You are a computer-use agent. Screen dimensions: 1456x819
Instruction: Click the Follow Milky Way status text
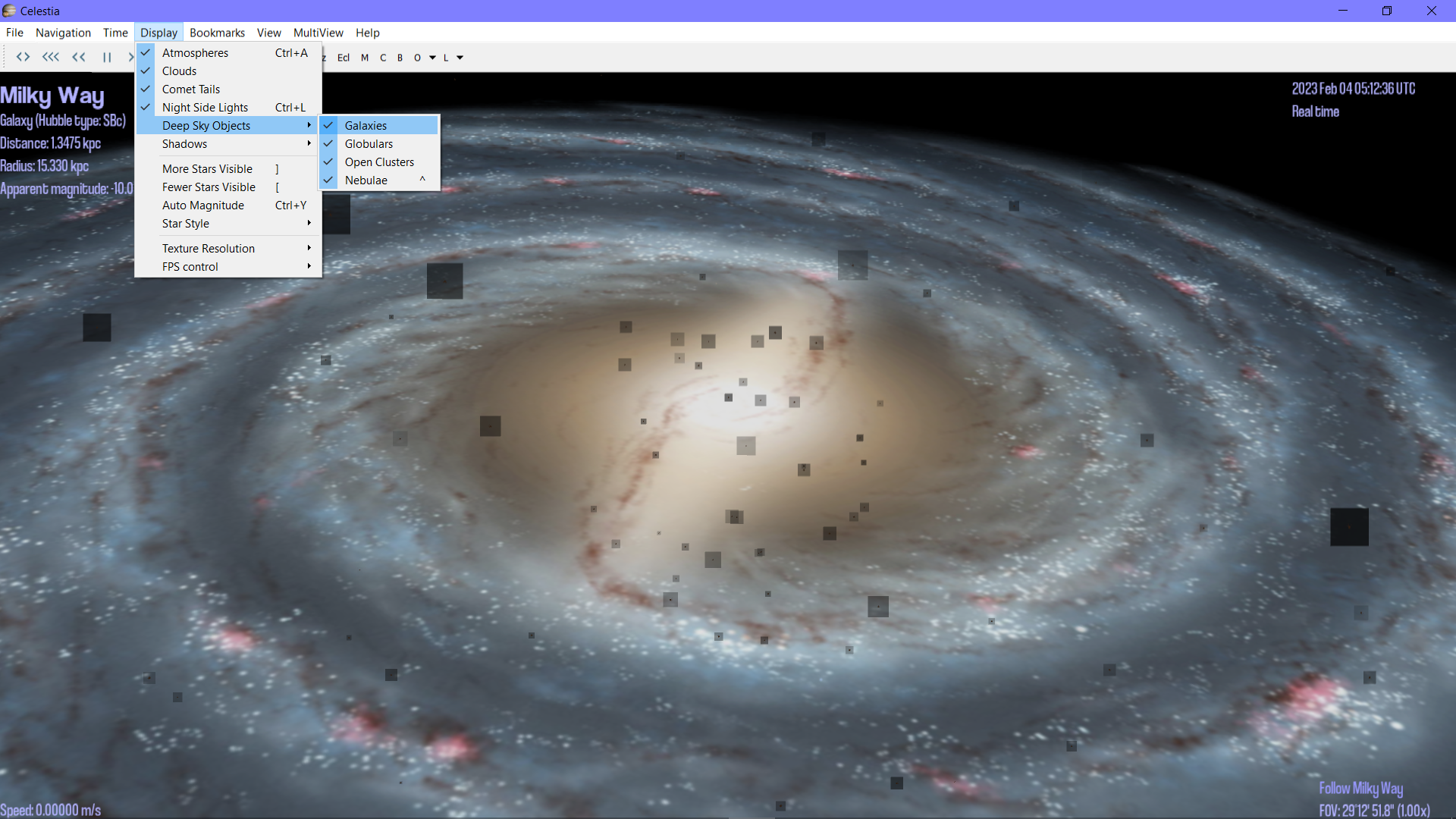click(x=1360, y=789)
